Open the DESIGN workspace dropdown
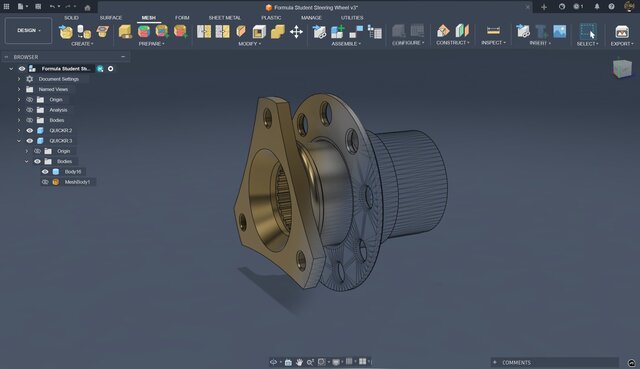The image size is (640, 369). coord(29,30)
